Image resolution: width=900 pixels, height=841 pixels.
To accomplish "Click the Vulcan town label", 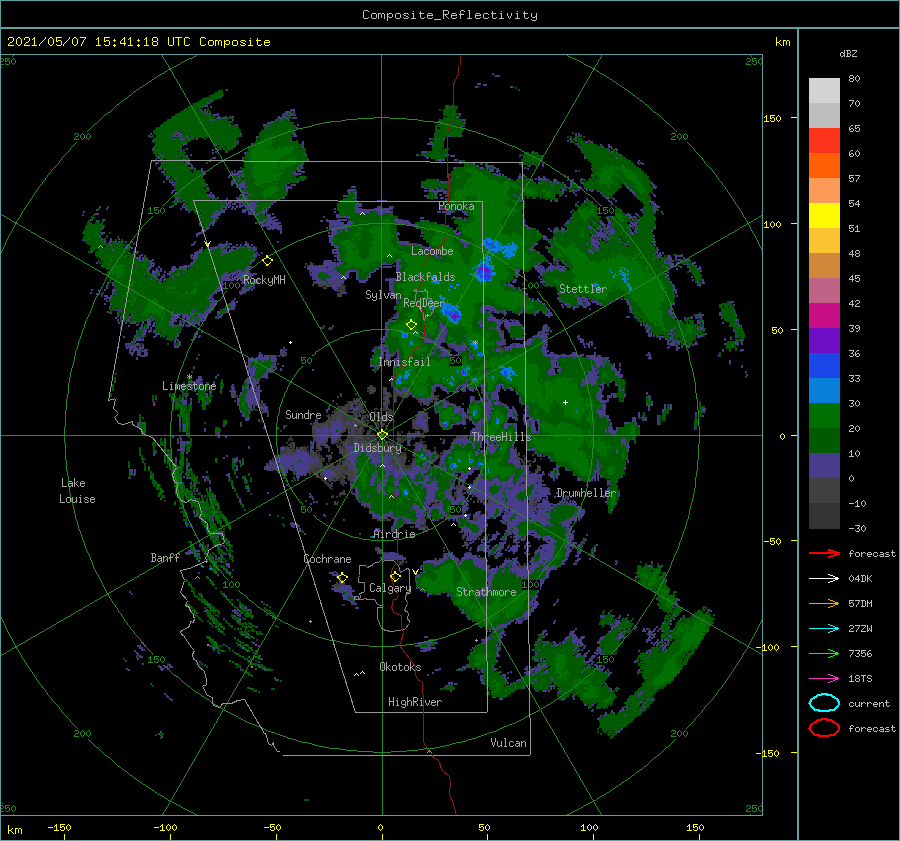I will (508, 743).
